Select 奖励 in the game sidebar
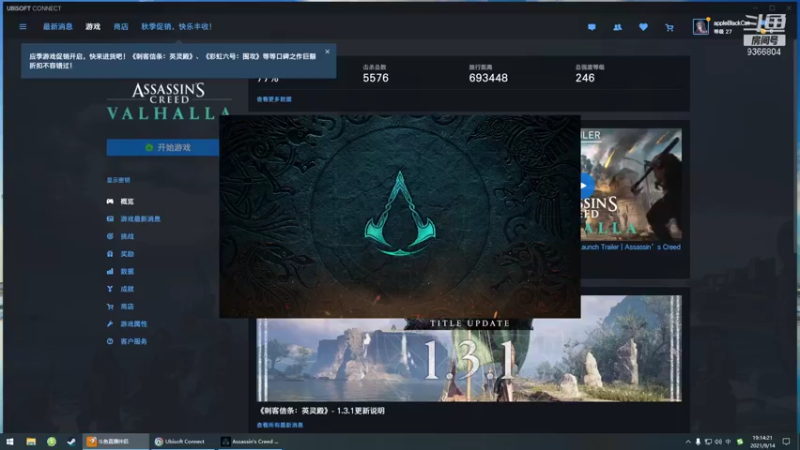This screenshot has height=450, width=800. [x=127, y=254]
